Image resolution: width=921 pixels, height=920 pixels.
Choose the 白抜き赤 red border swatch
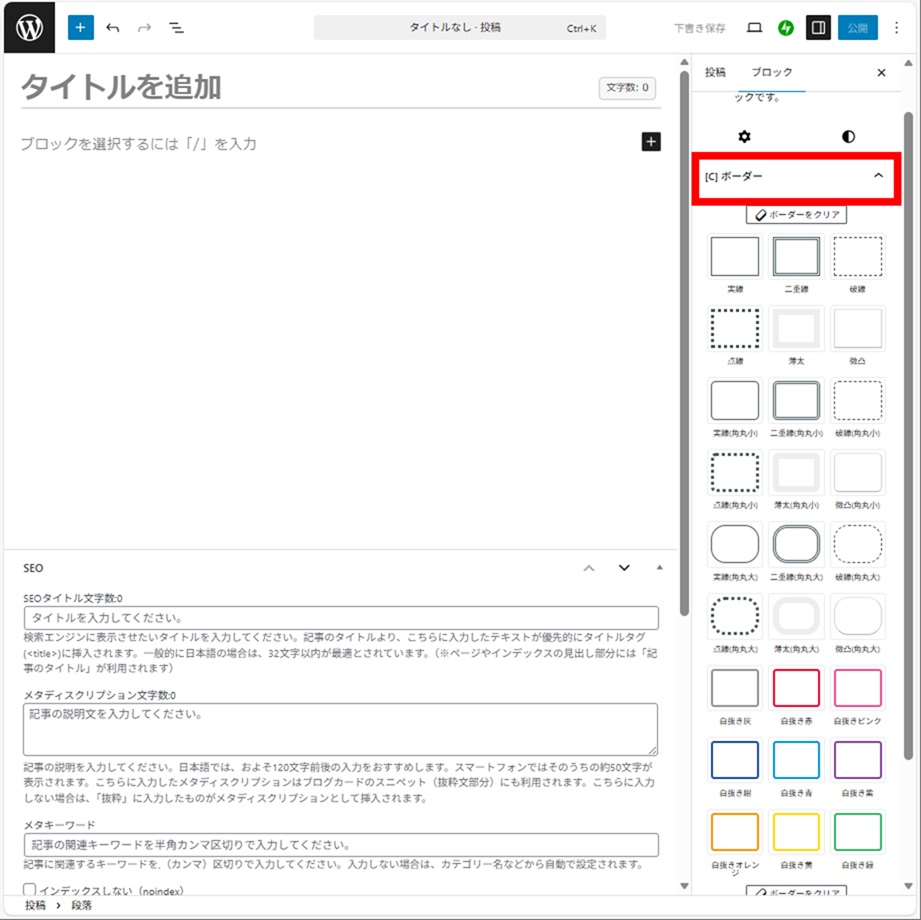point(796,689)
